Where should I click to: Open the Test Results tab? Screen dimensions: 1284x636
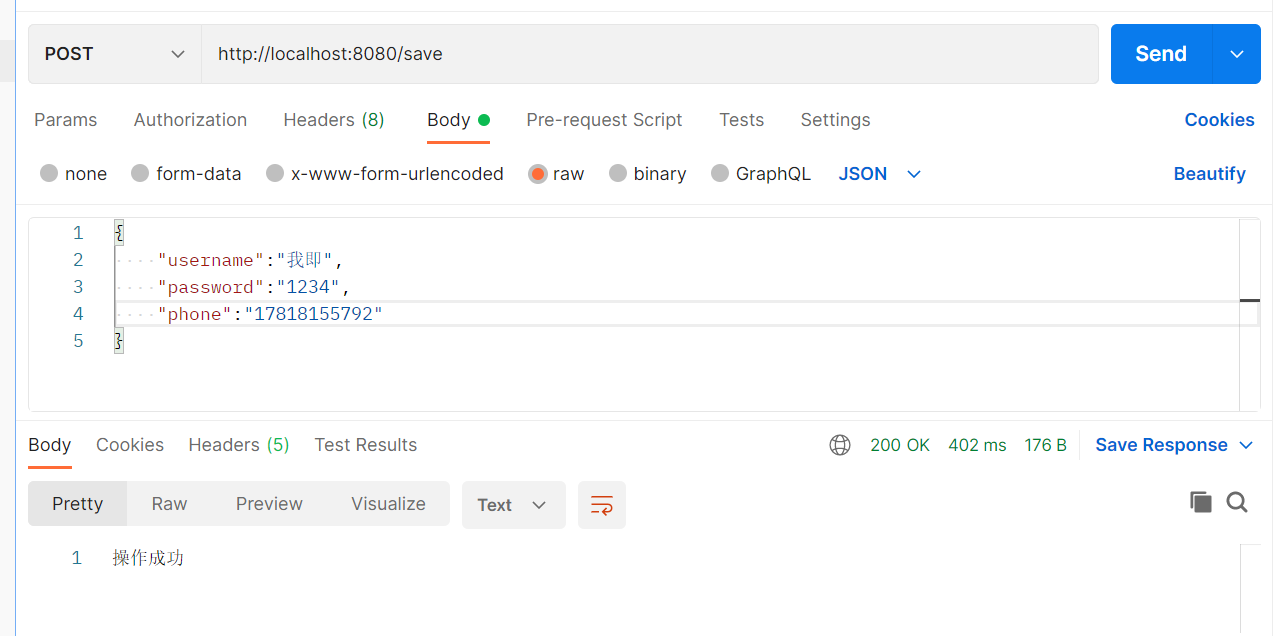(x=365, y=445)
